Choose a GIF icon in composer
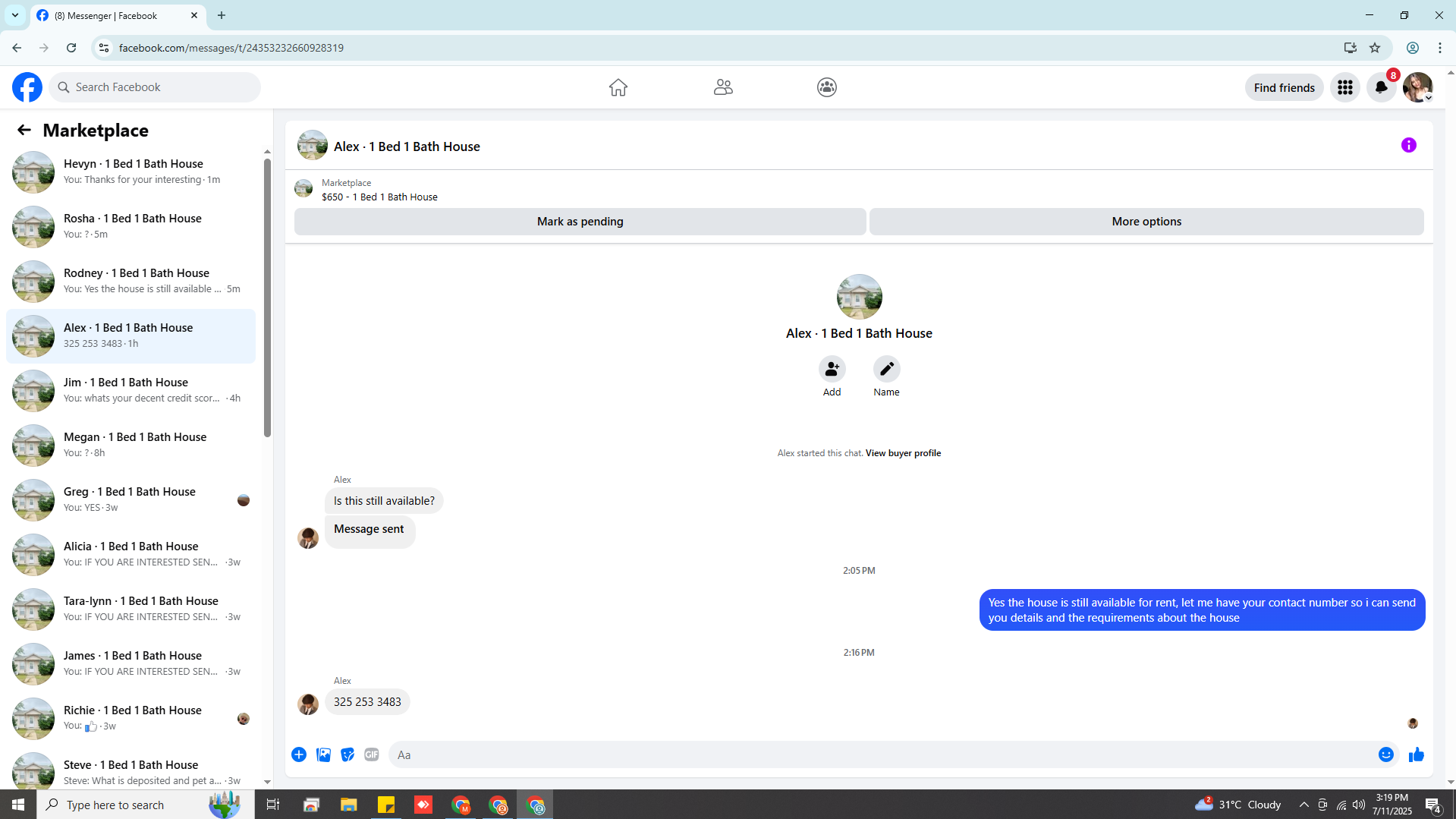The image size is (1456, 819). click(372, 754)
